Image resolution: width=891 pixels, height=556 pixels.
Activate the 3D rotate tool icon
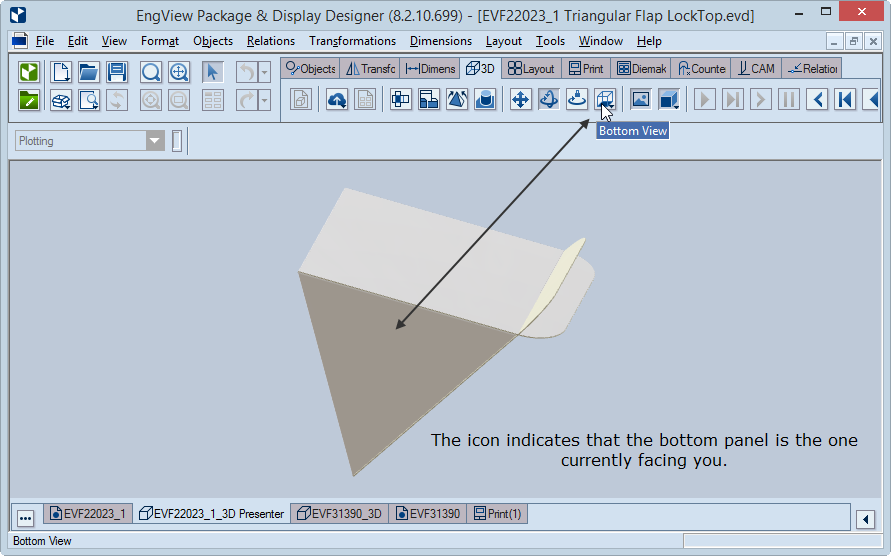tap(548, 99)
